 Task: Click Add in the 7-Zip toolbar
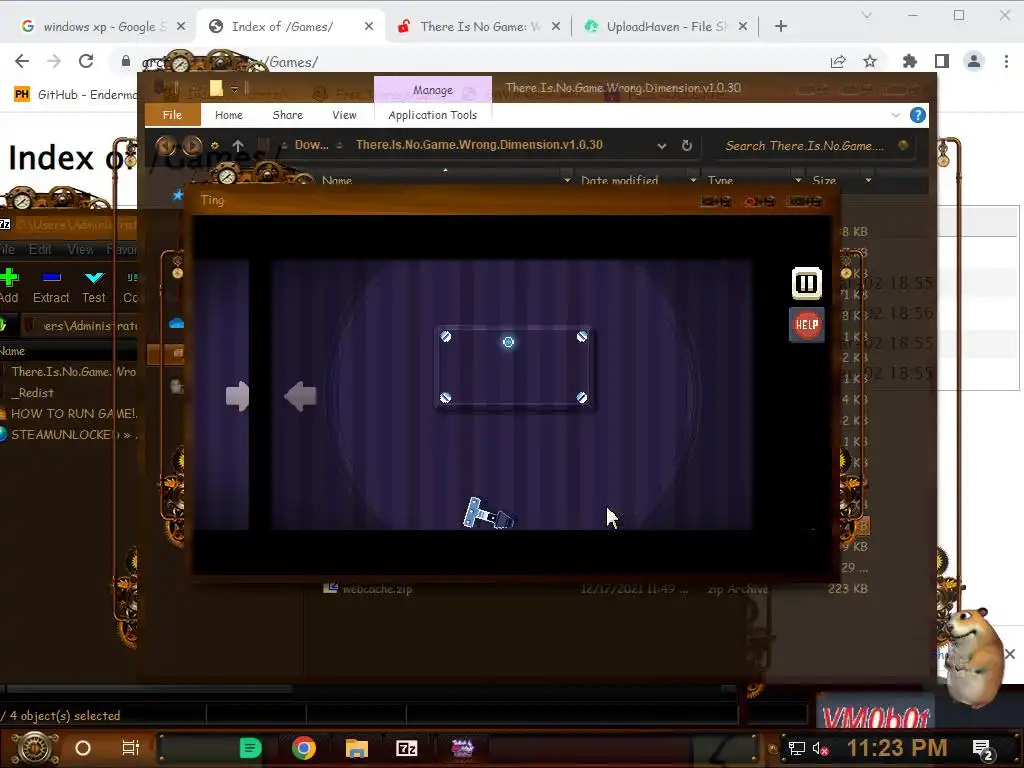[x=9, y=286]
